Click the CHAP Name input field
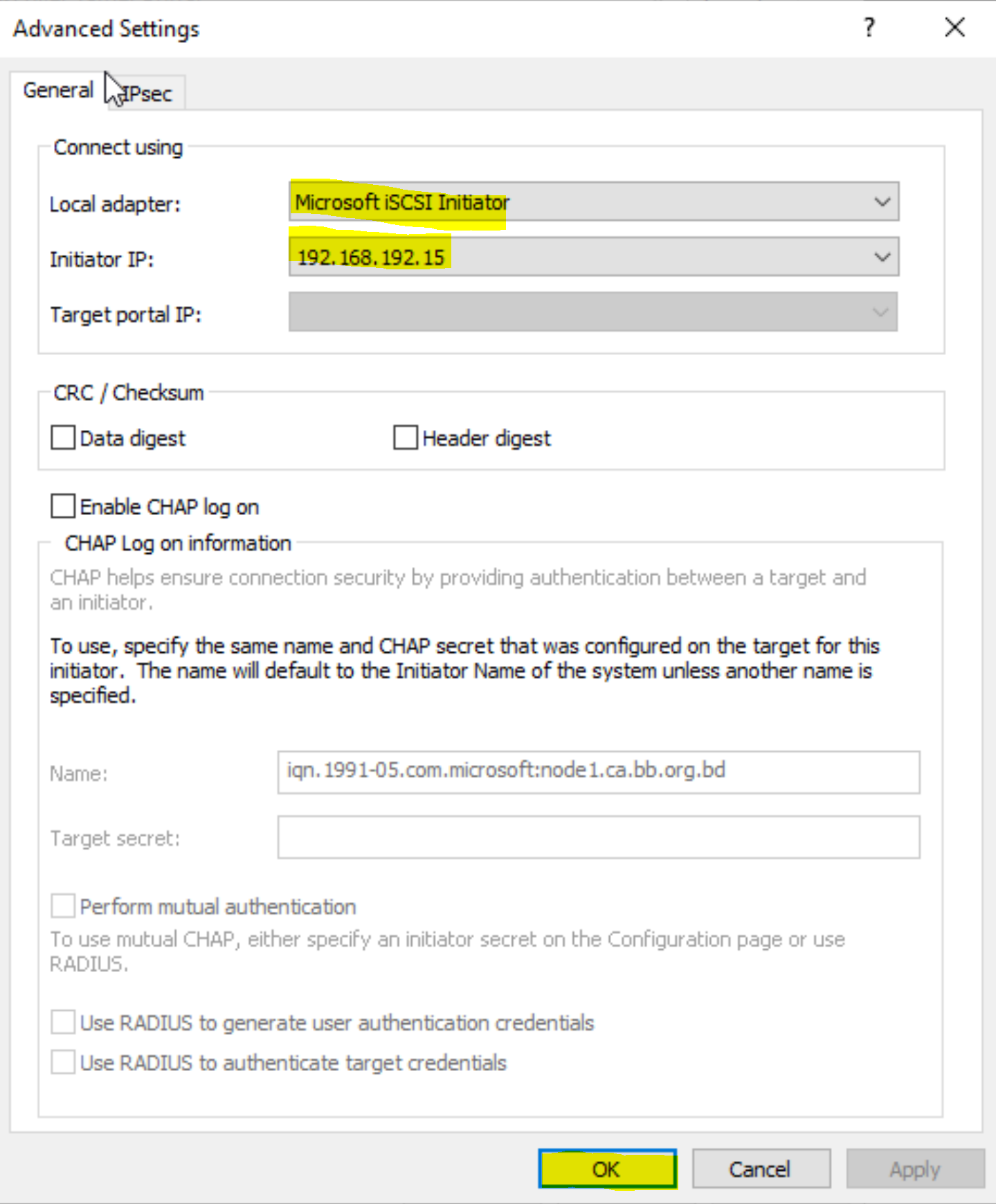This screenshot has width=996, height=1204. (x=599, y=772)
